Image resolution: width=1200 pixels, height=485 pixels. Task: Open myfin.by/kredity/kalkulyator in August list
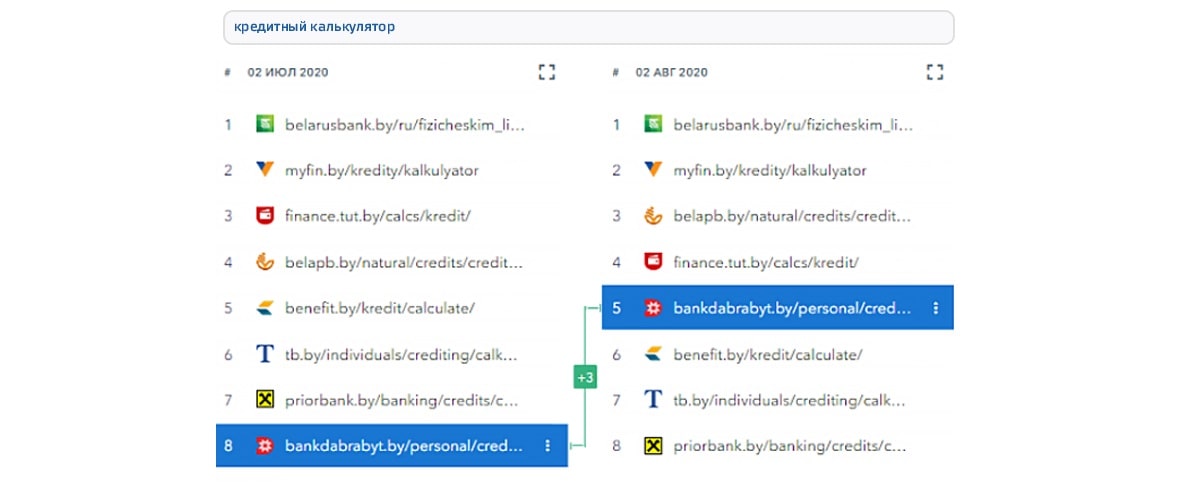click(x=770, y=171)
